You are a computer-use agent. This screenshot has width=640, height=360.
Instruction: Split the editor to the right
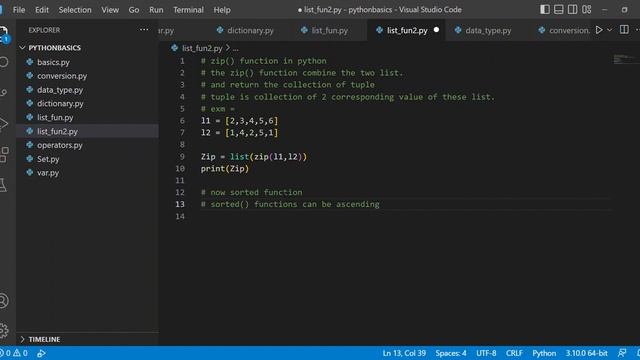pyautogui.click(x=624, y=30)
